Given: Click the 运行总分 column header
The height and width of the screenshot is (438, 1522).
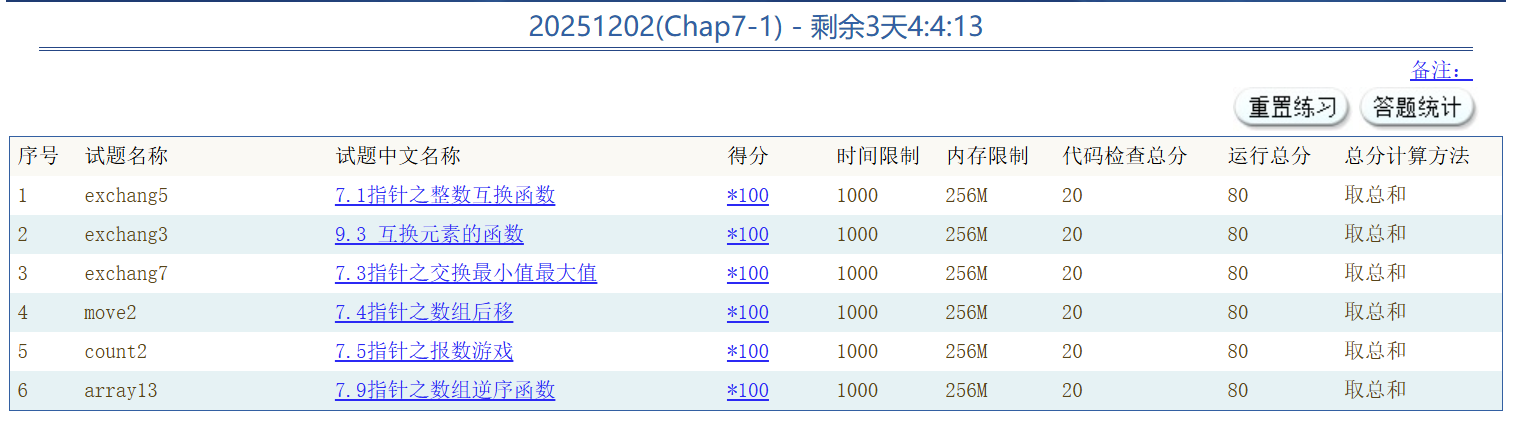Looking at the screenshot, I should pyautogui.click(x=1269, y=156).
